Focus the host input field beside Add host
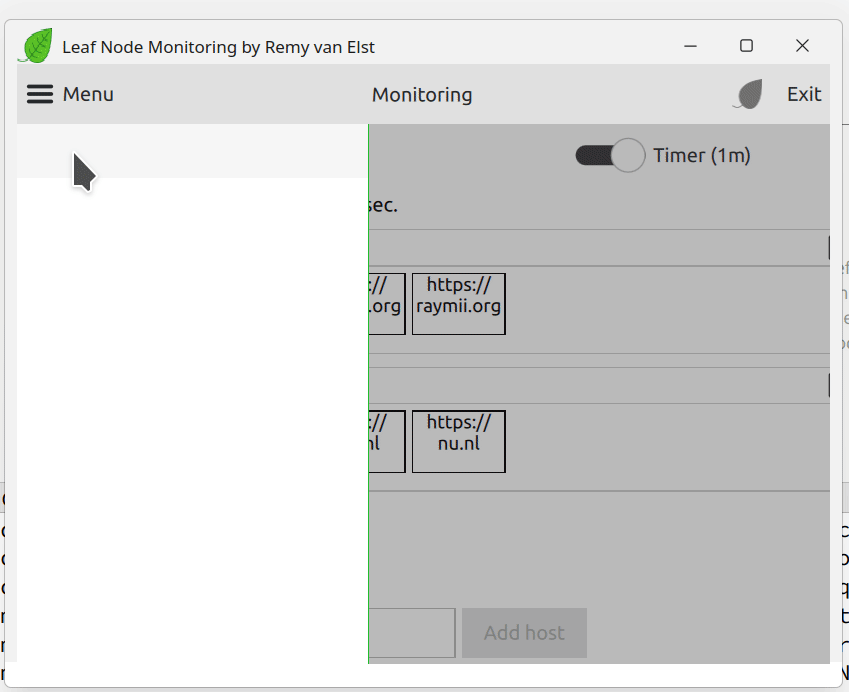 [x=412, y=633]
